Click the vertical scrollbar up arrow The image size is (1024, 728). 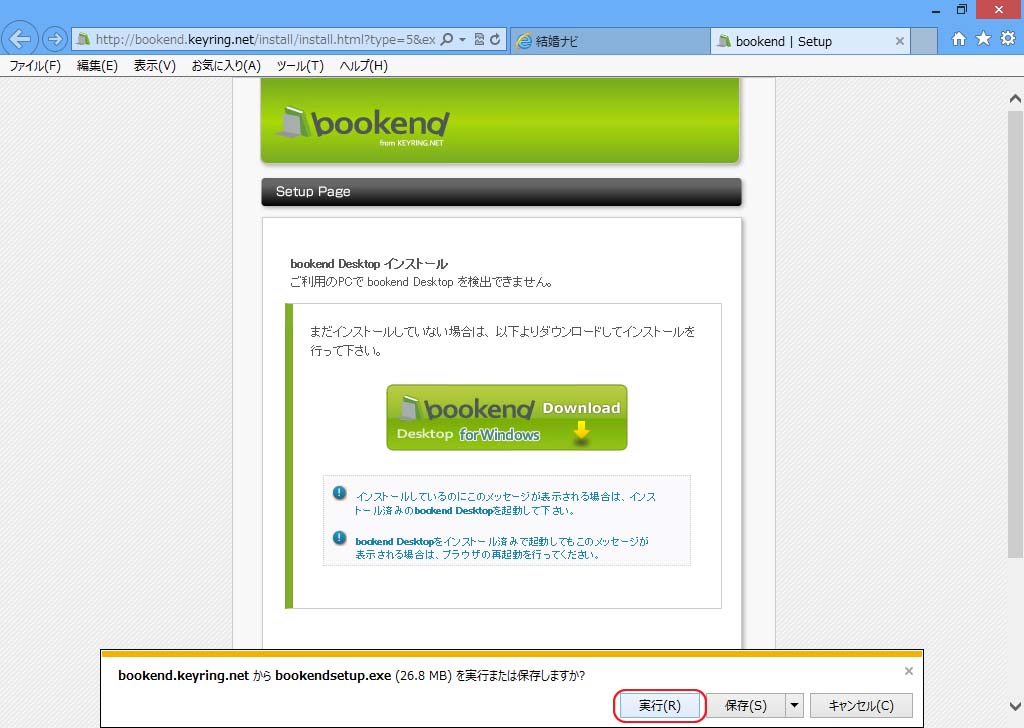pyautogui.click(x=1015, y=99)
